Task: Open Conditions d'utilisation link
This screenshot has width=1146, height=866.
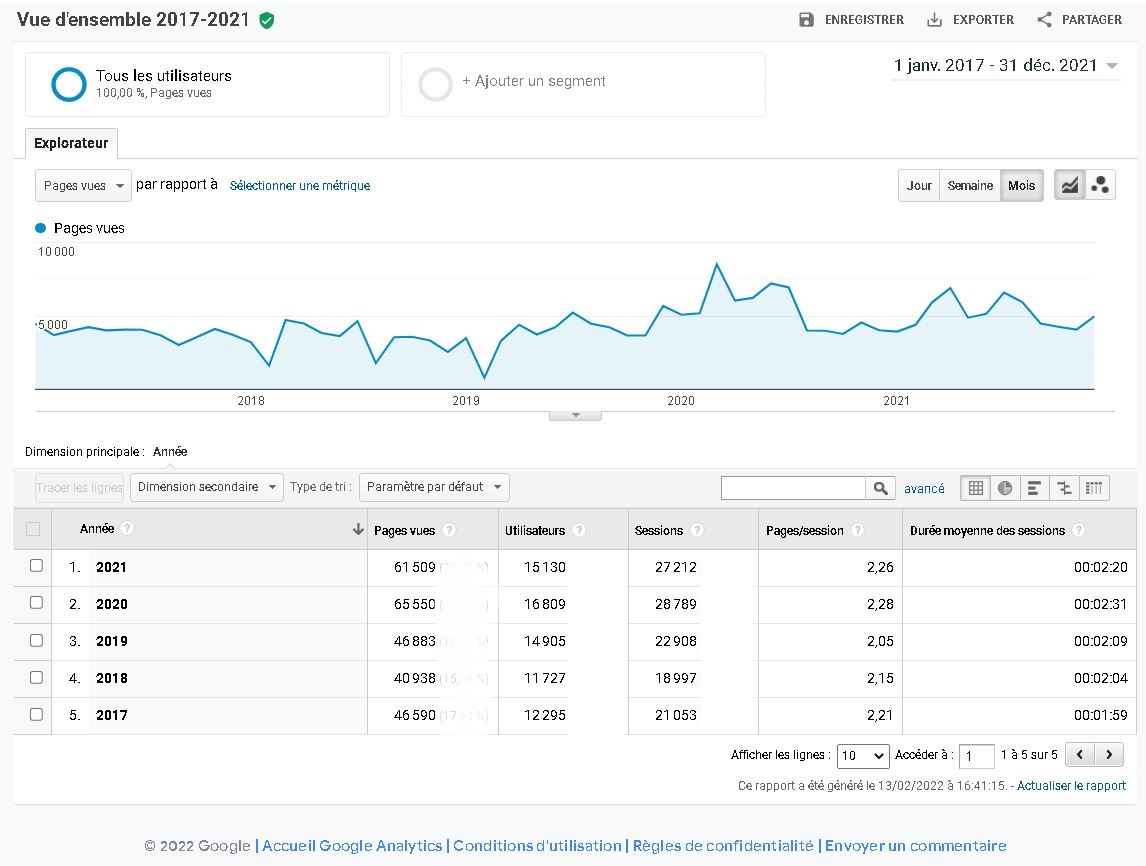Action: [x=537, y=846]
